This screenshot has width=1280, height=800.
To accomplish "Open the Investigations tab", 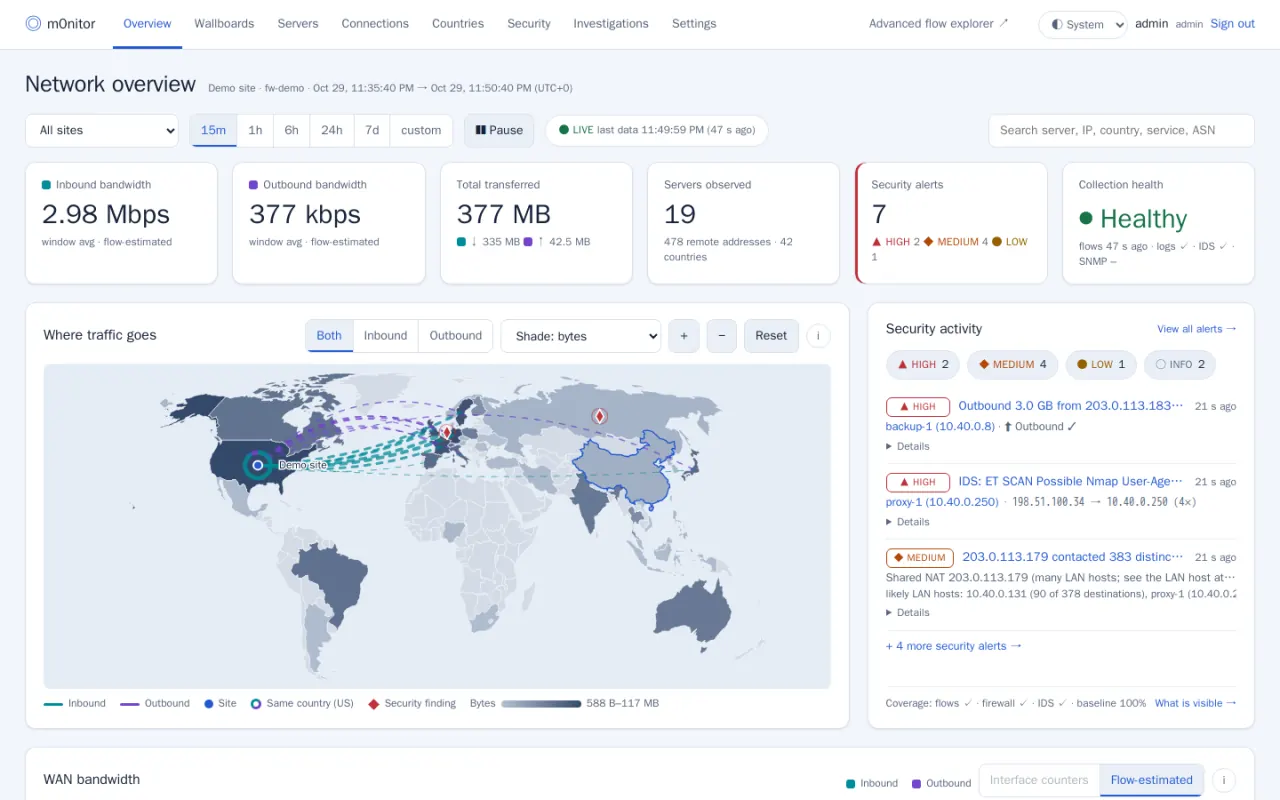I will point(611,24).
